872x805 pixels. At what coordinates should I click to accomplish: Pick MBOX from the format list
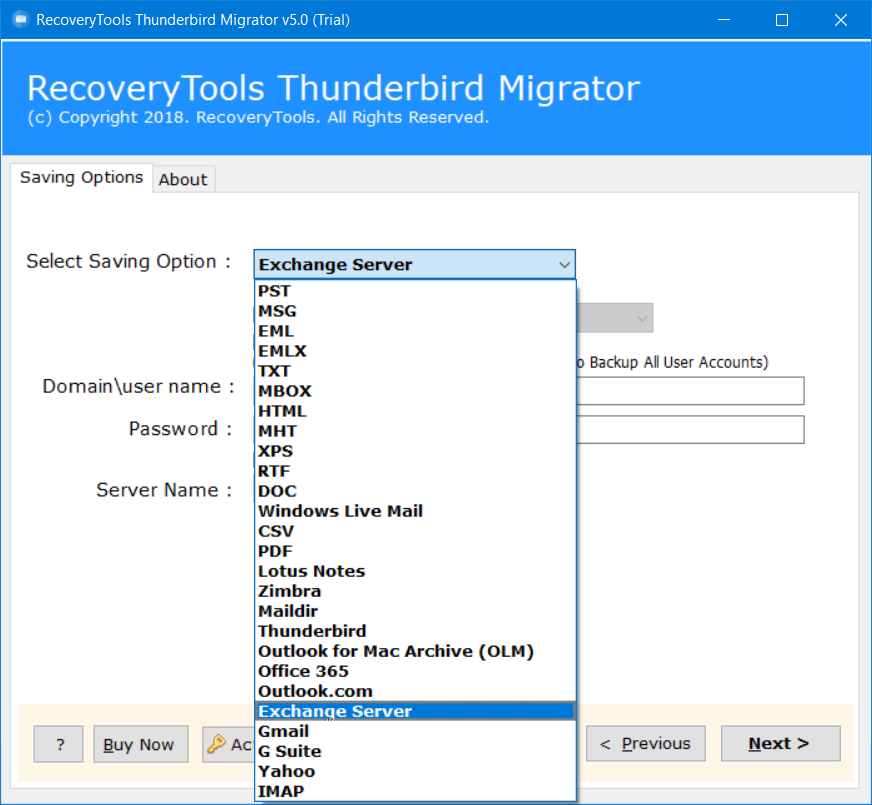[x=415, y=391]
